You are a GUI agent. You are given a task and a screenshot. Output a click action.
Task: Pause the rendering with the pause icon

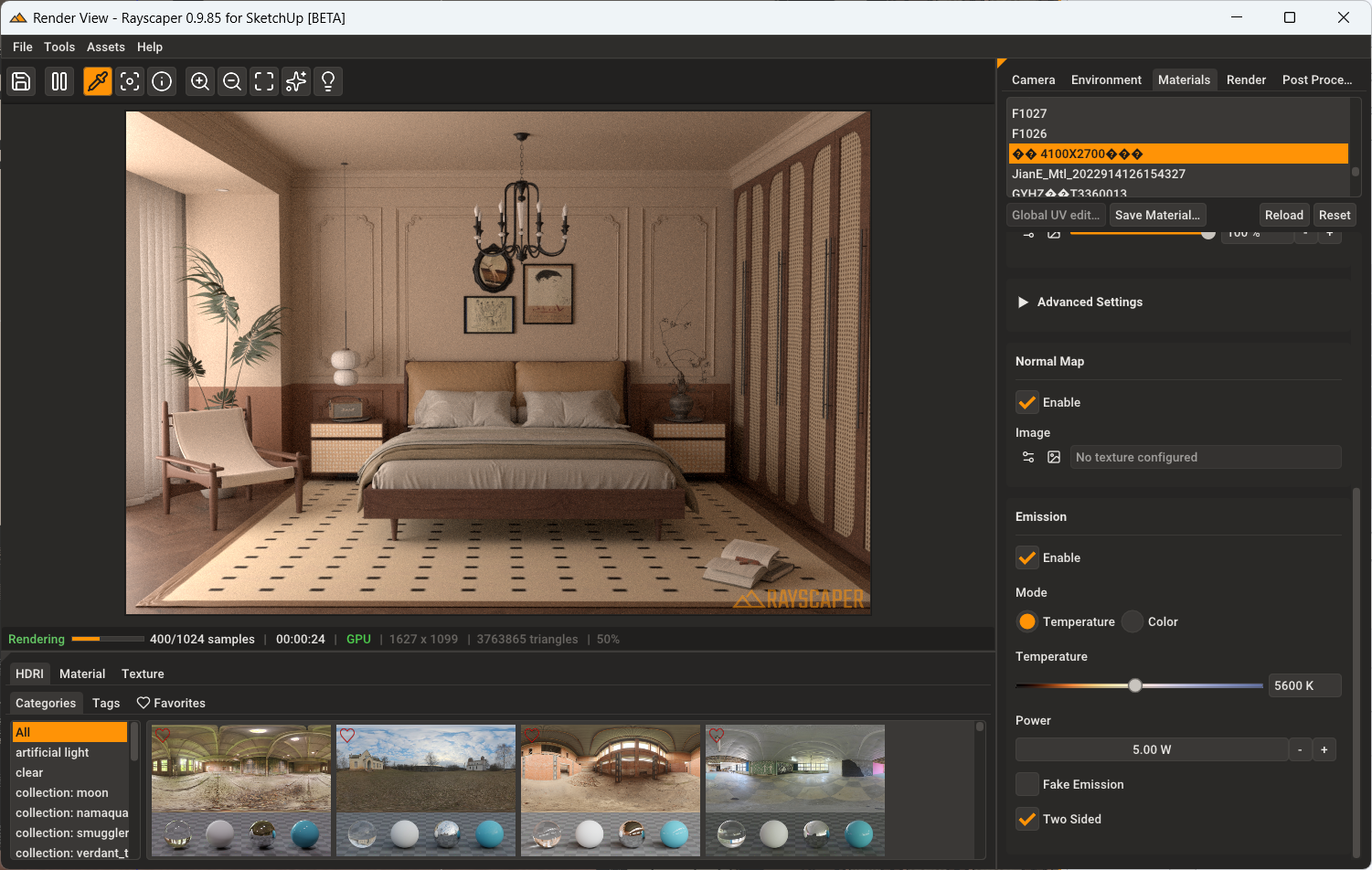[x=59, y=81]
